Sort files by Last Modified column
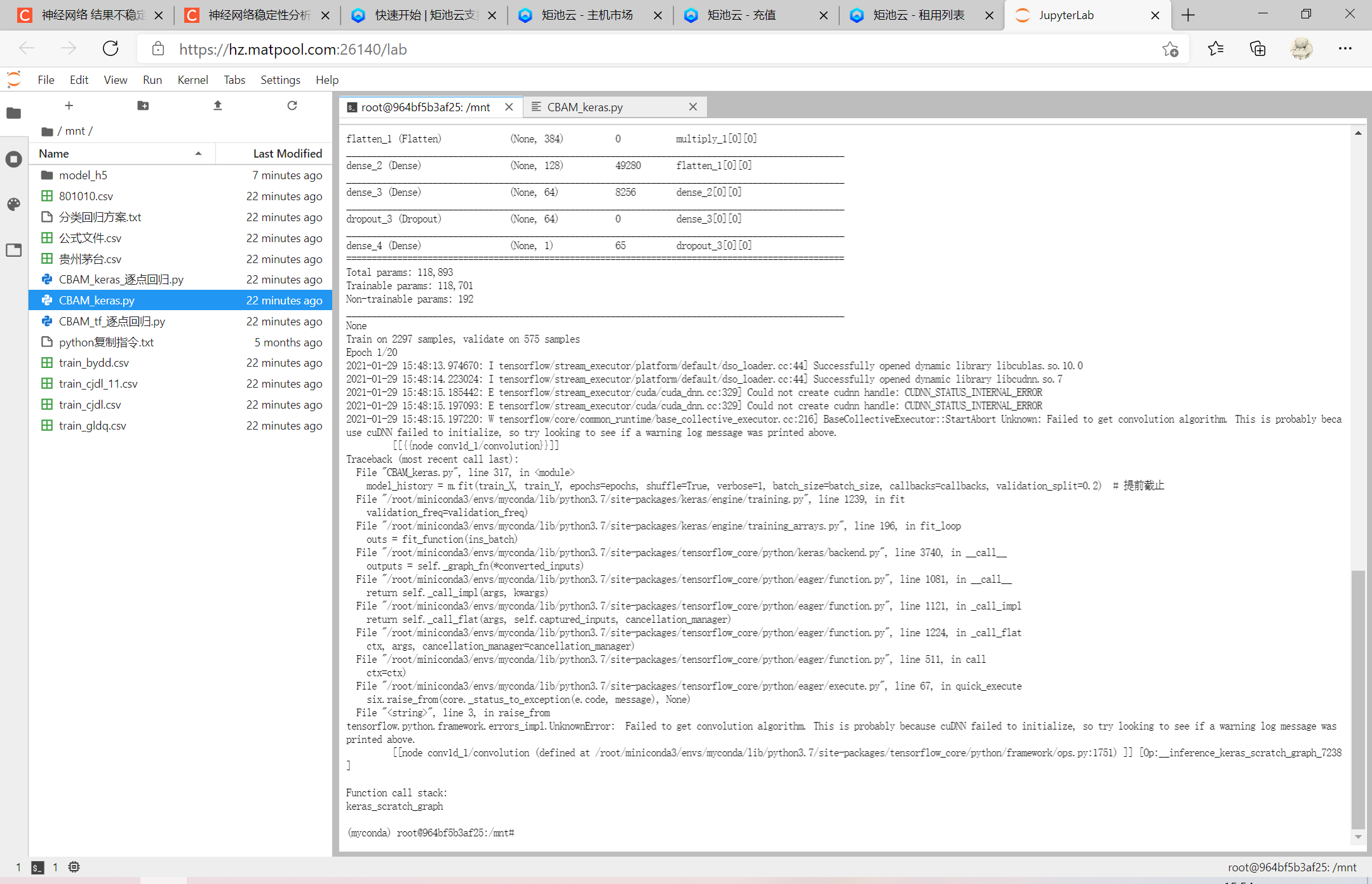 (x=287, y=153)
